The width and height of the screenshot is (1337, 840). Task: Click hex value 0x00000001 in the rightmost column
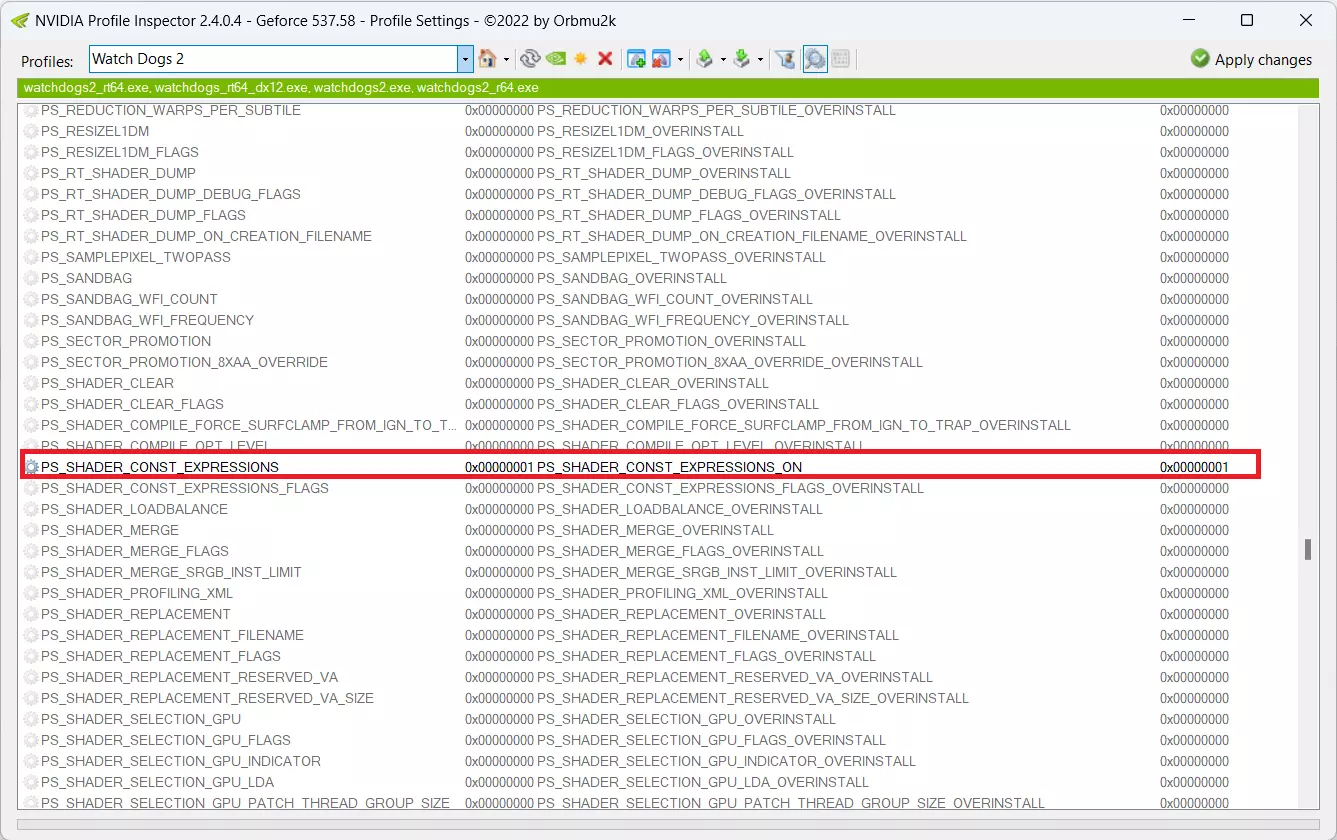[1194, 467]
